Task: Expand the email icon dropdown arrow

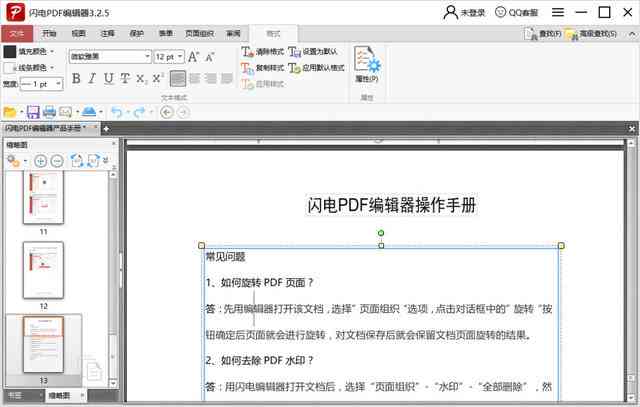Action: [x=77, y=112]
